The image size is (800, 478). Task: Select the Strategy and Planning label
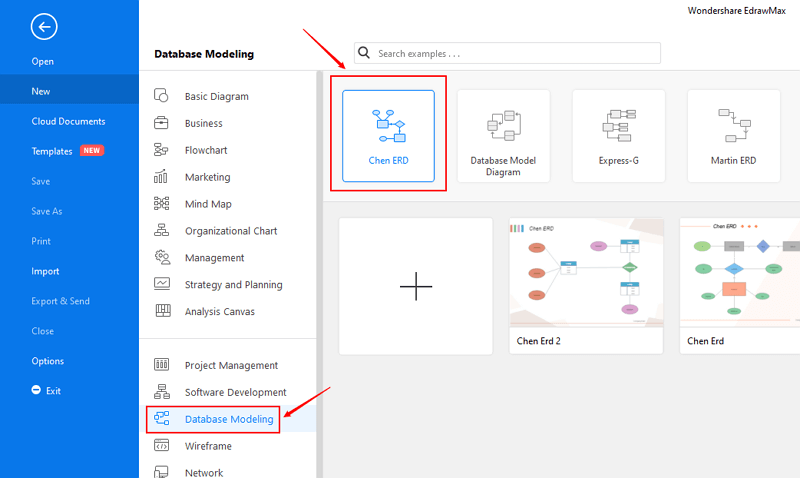(x=234, y=285)
